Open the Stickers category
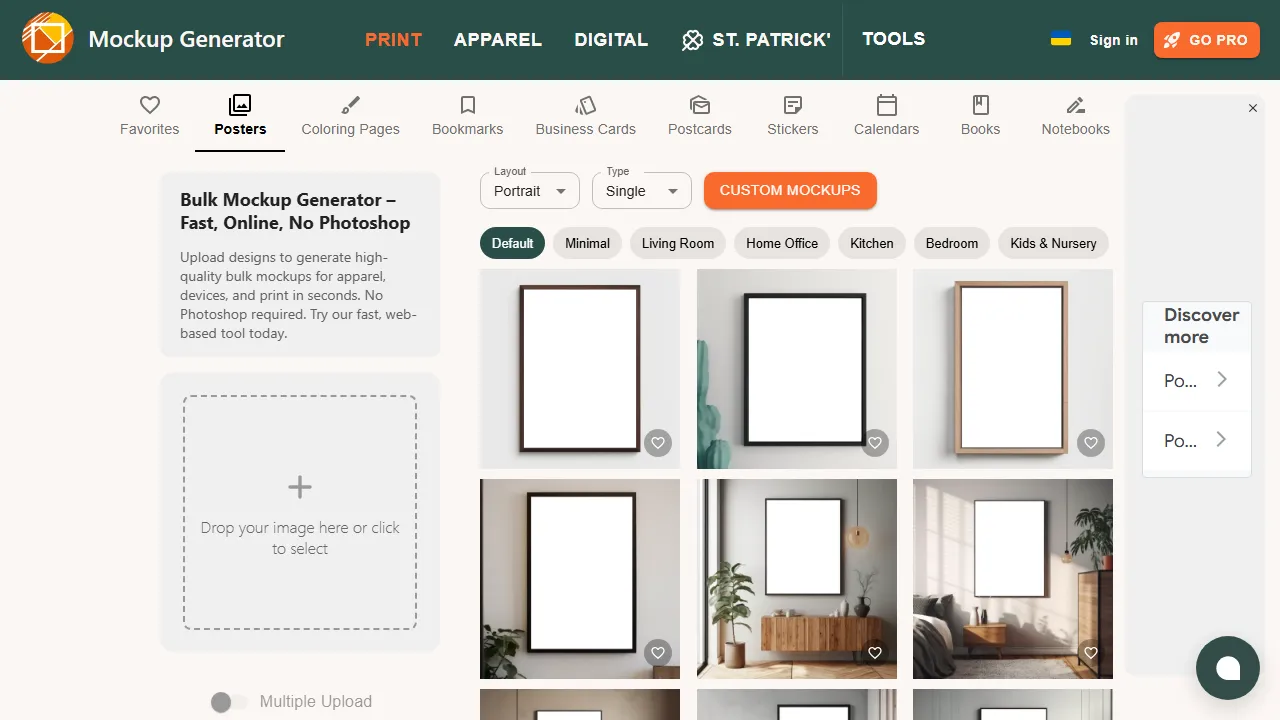 tap(792, 114)
